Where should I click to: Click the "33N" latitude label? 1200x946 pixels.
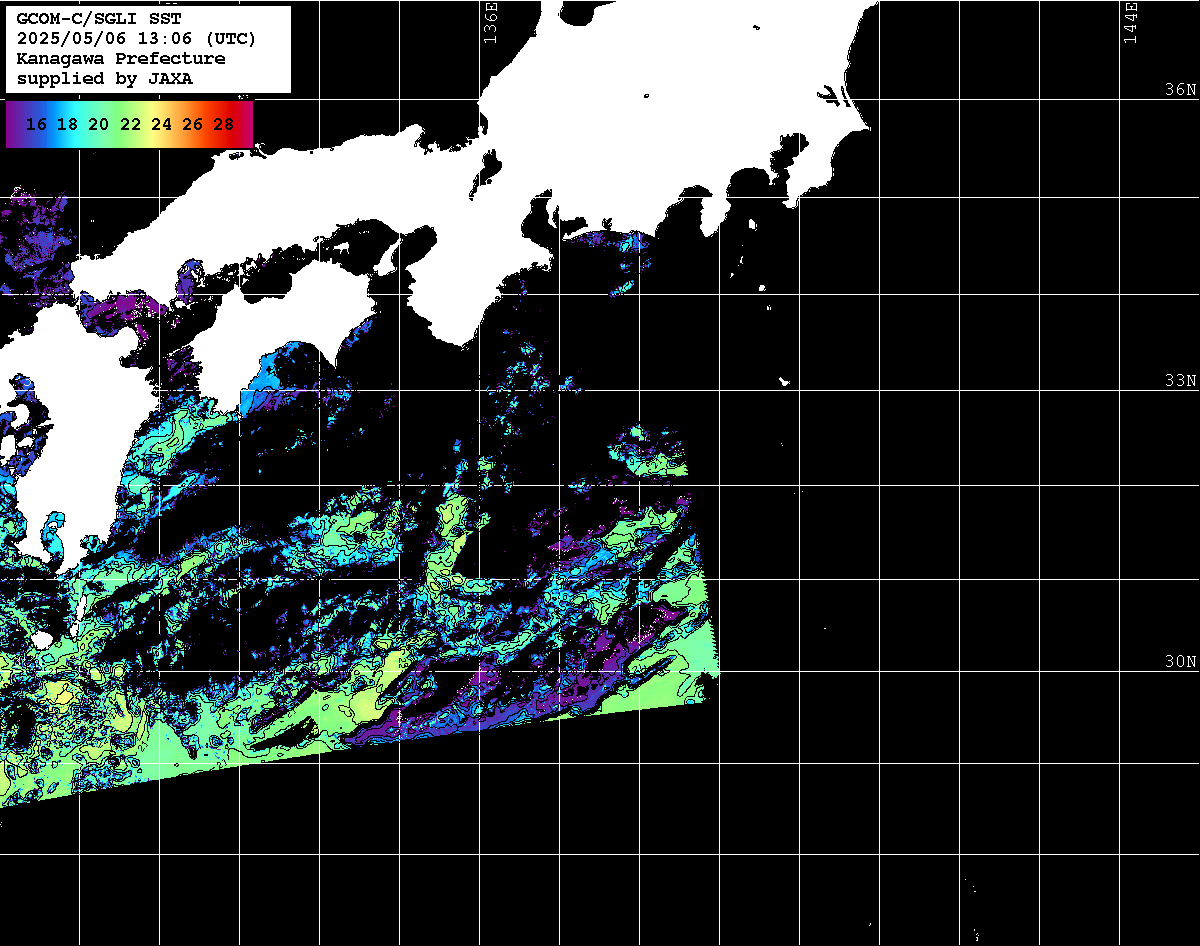(1181, 381)
